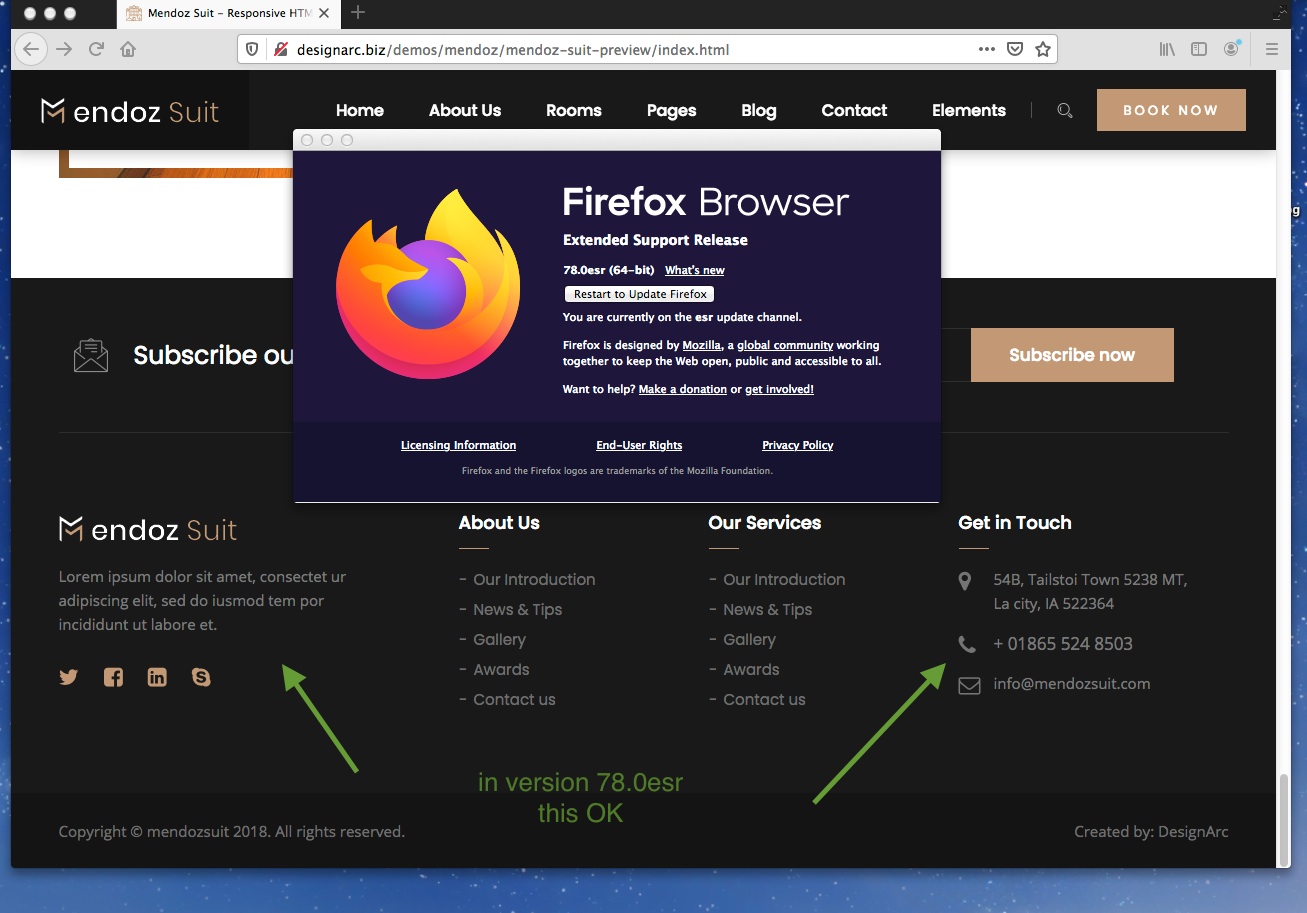Click the map pin icon beside the address
The image size is (1307, 913).
[965, 581]
